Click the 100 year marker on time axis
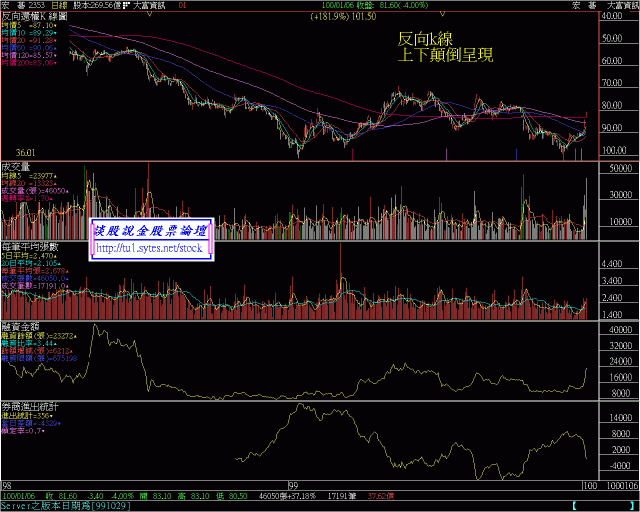This screenshot has width=640, height=512. click(590, 485)
